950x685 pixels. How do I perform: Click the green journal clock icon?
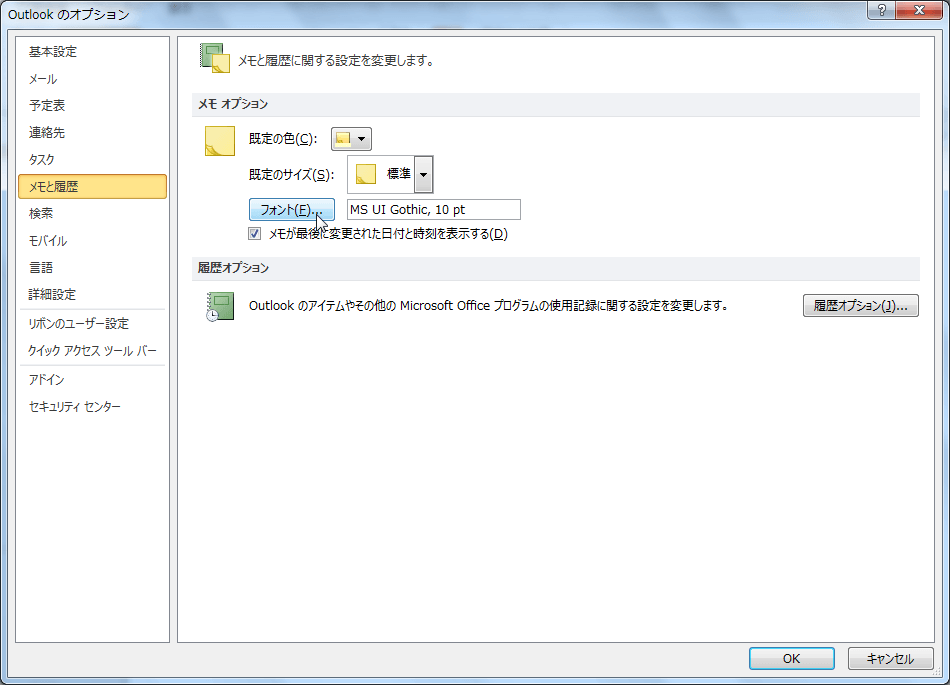coord(220,306)
